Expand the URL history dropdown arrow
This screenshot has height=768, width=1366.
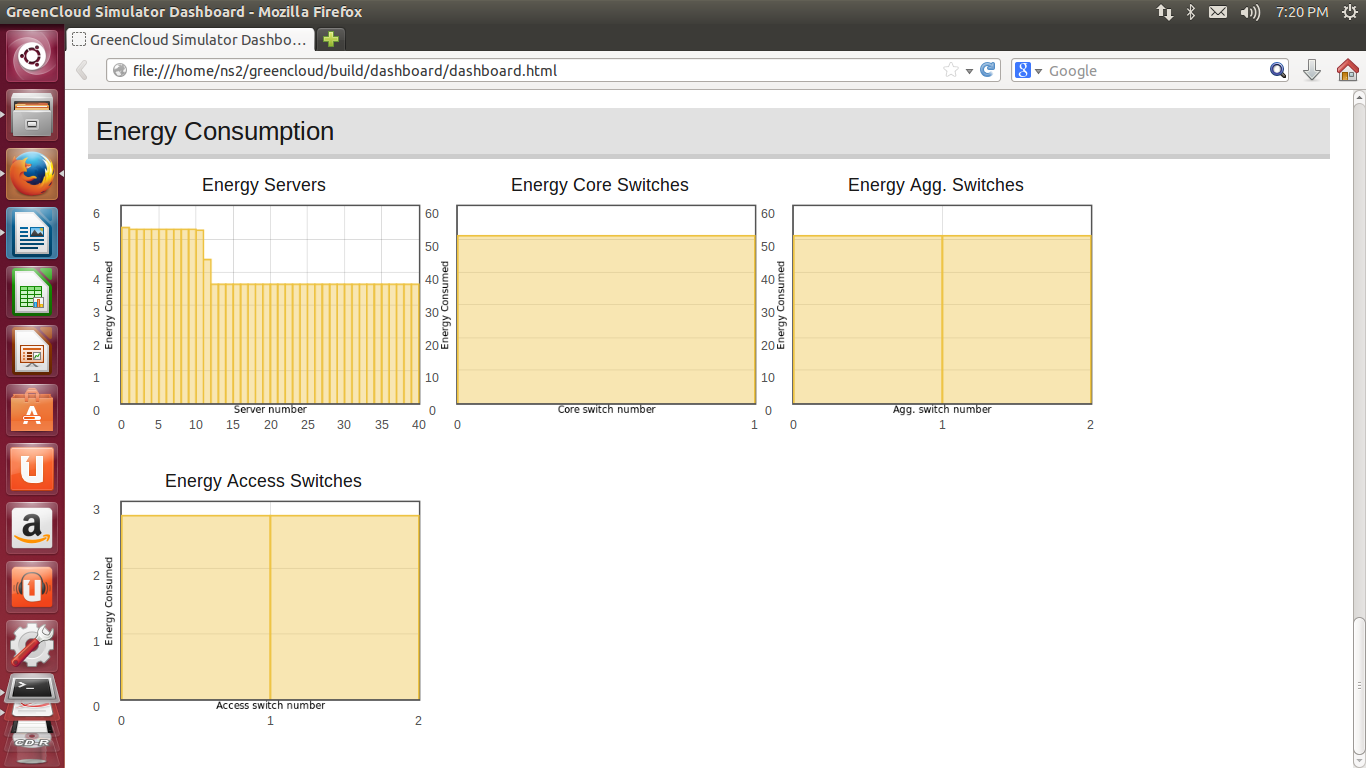(969, 71)
